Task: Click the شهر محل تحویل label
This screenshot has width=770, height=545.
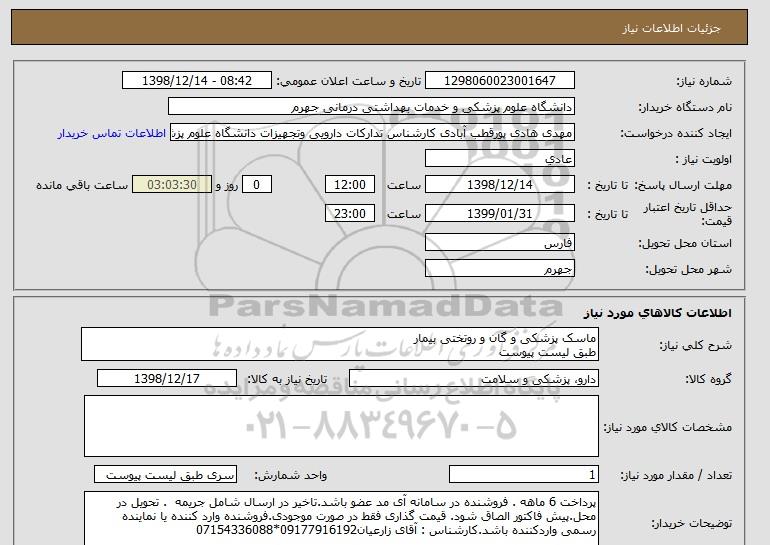Action: (688, 269)
